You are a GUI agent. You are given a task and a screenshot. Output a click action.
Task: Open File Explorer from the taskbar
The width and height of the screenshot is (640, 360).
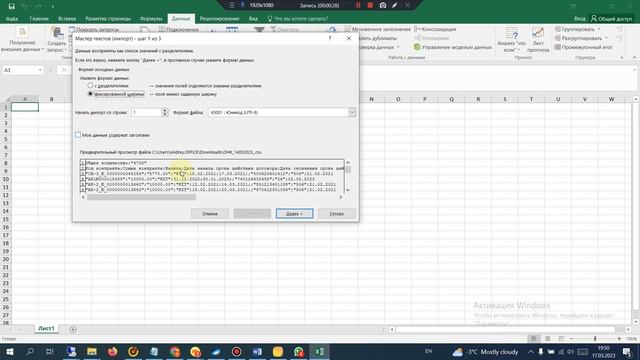pos(91,351)
